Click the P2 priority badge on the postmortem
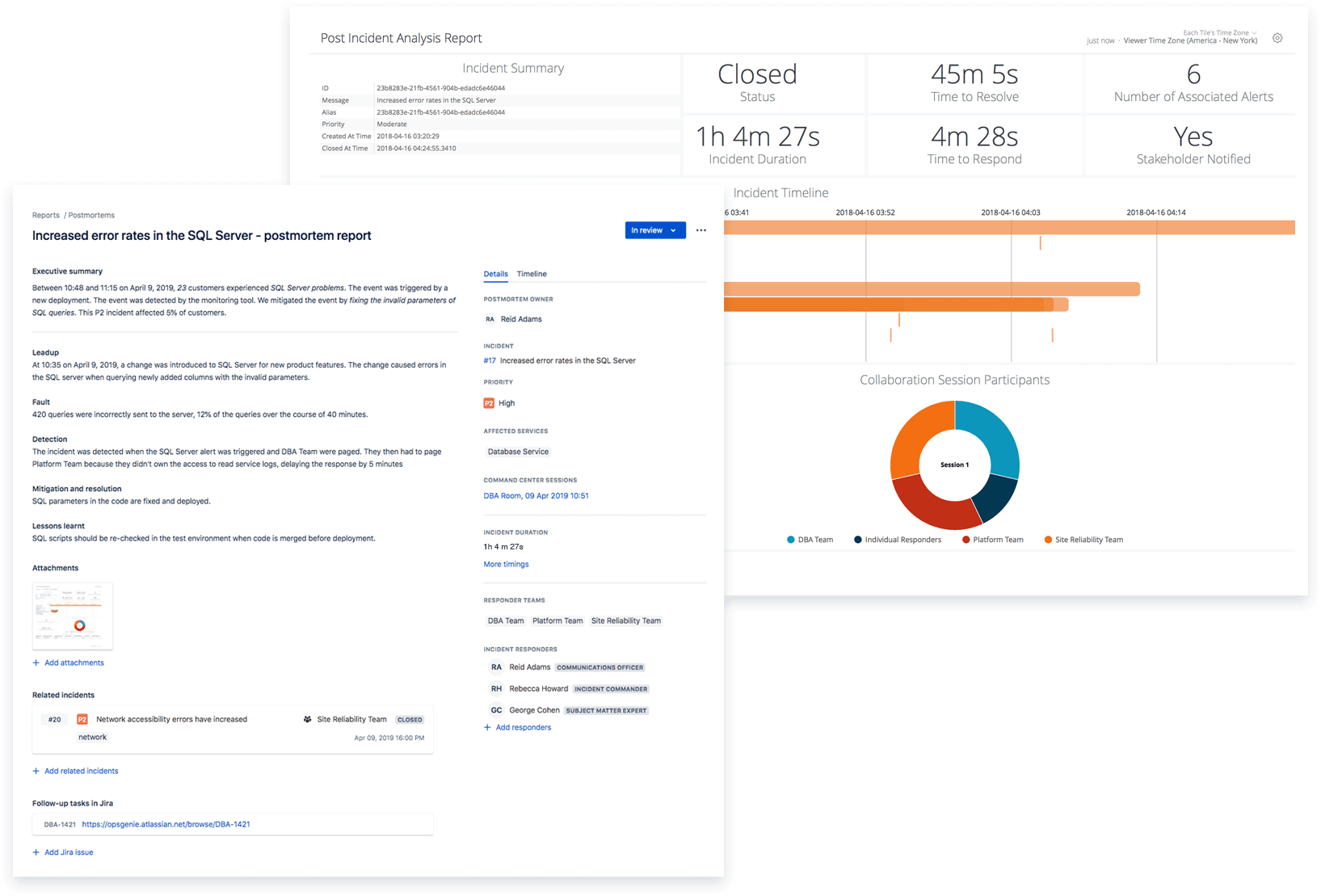This screenshot has width=1321, height=896. [488, 402]
